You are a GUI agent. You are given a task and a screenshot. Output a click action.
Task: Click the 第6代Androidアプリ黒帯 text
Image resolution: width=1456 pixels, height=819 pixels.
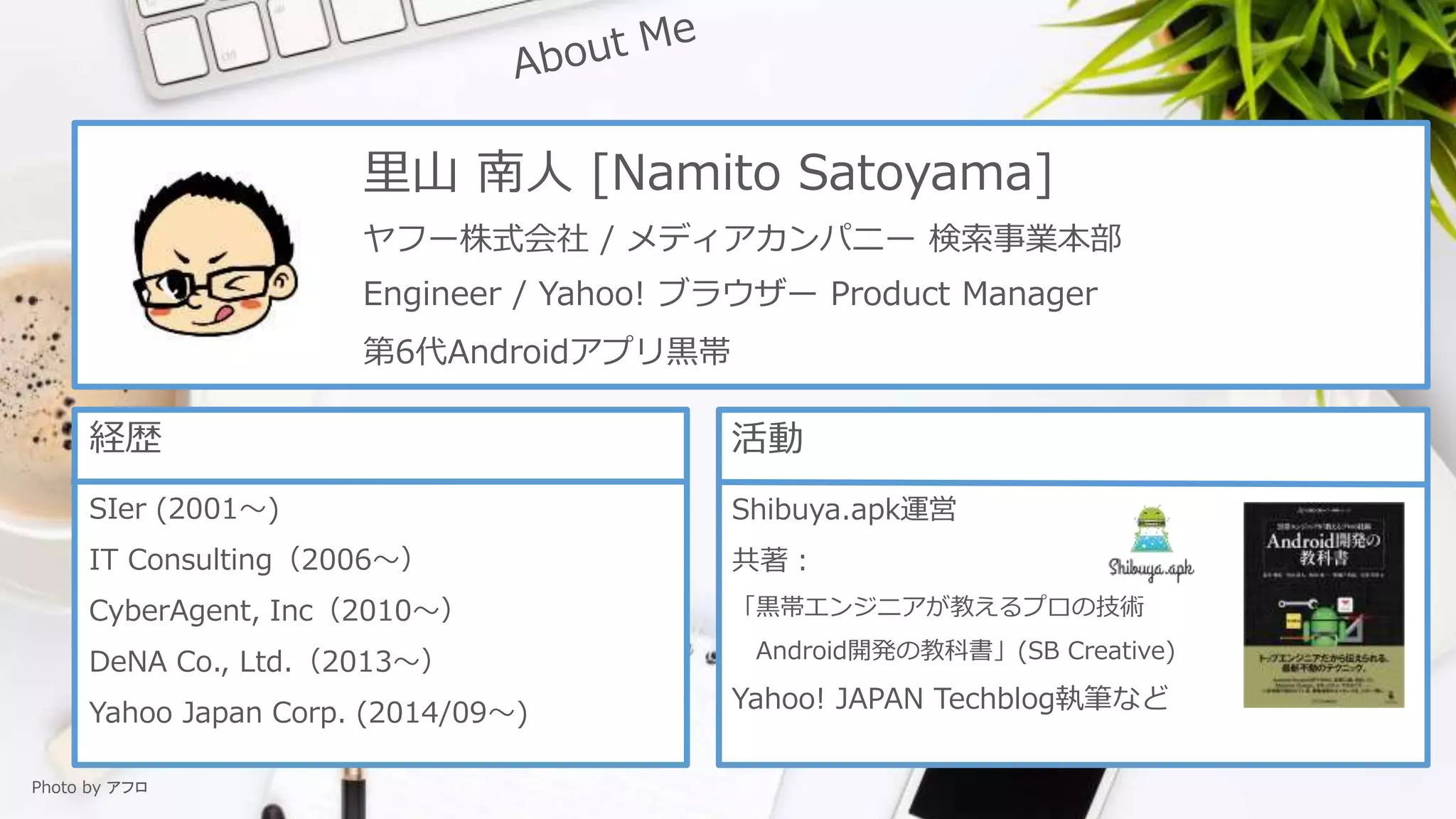click(546, 351)
